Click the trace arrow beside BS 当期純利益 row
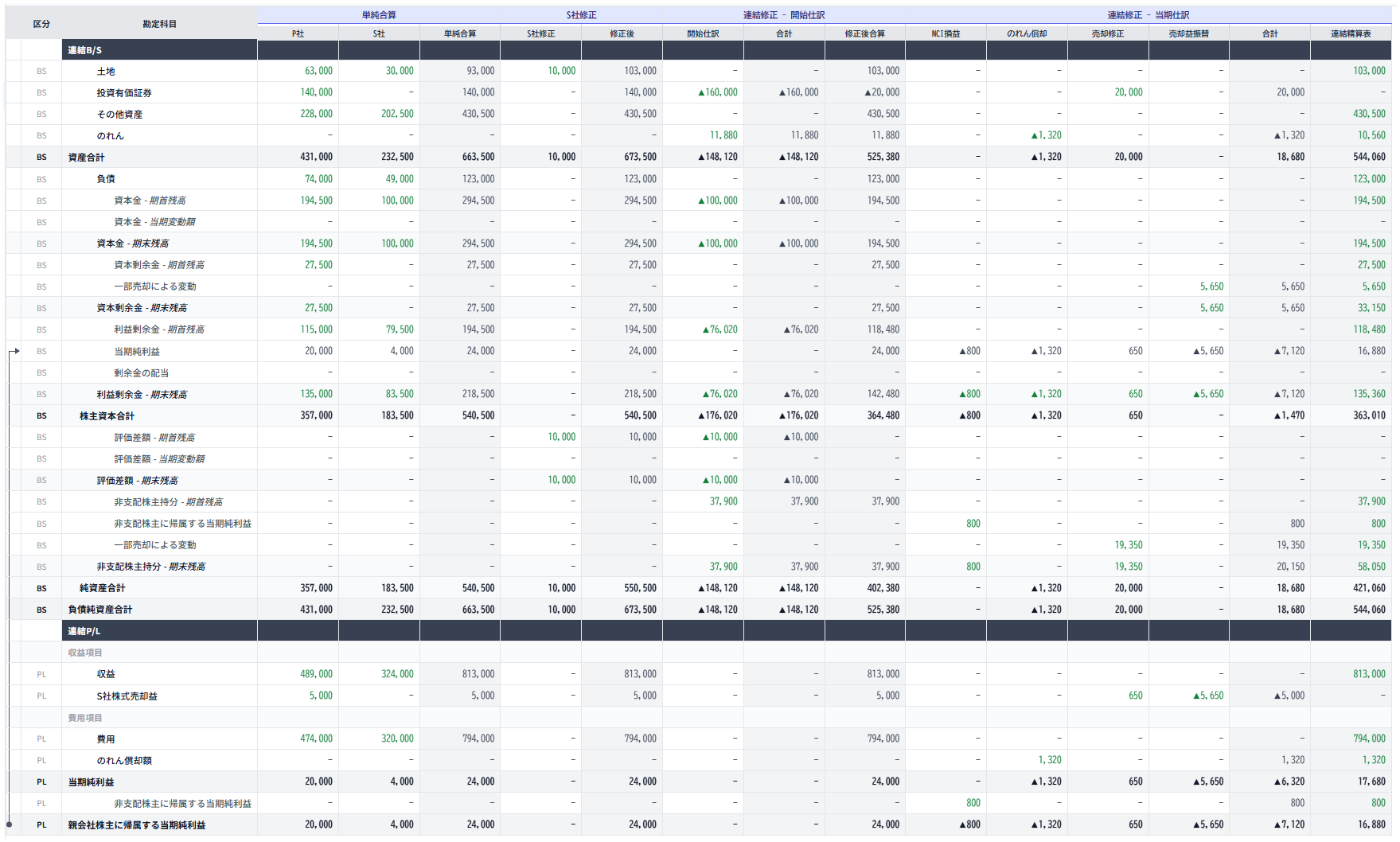The width and height of the screenshot is (1400, 842). tap(14, 351)
